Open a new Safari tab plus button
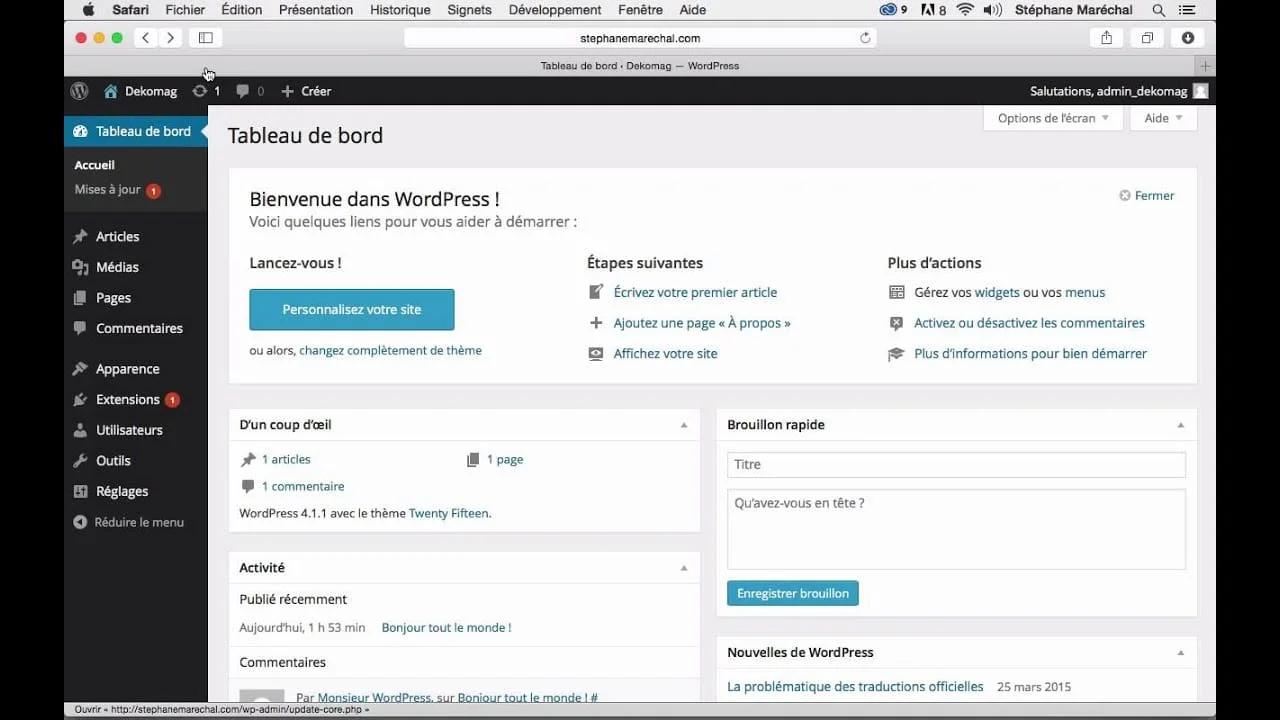The width and height of the screenshot is (1280, 720). (1205, 66)
